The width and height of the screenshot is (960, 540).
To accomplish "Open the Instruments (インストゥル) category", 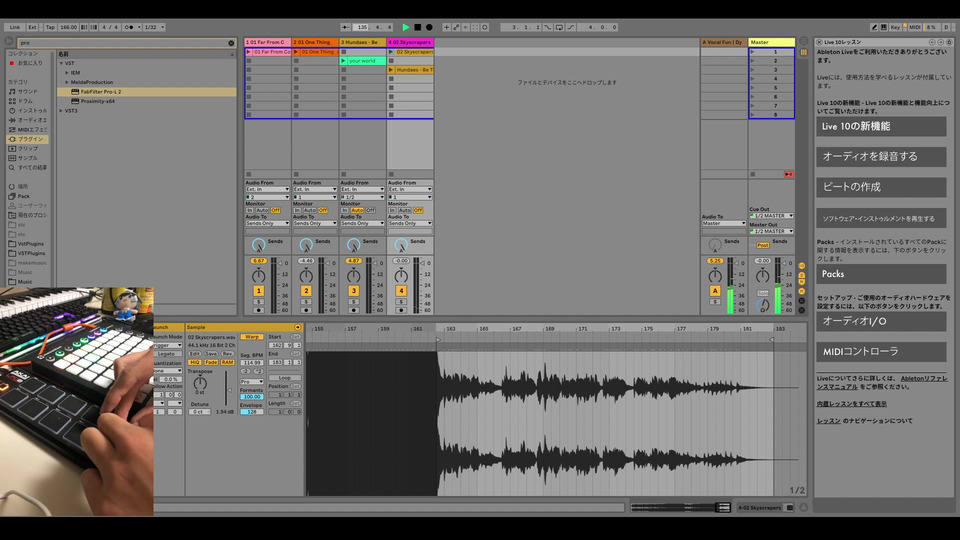I will [27, 110].
